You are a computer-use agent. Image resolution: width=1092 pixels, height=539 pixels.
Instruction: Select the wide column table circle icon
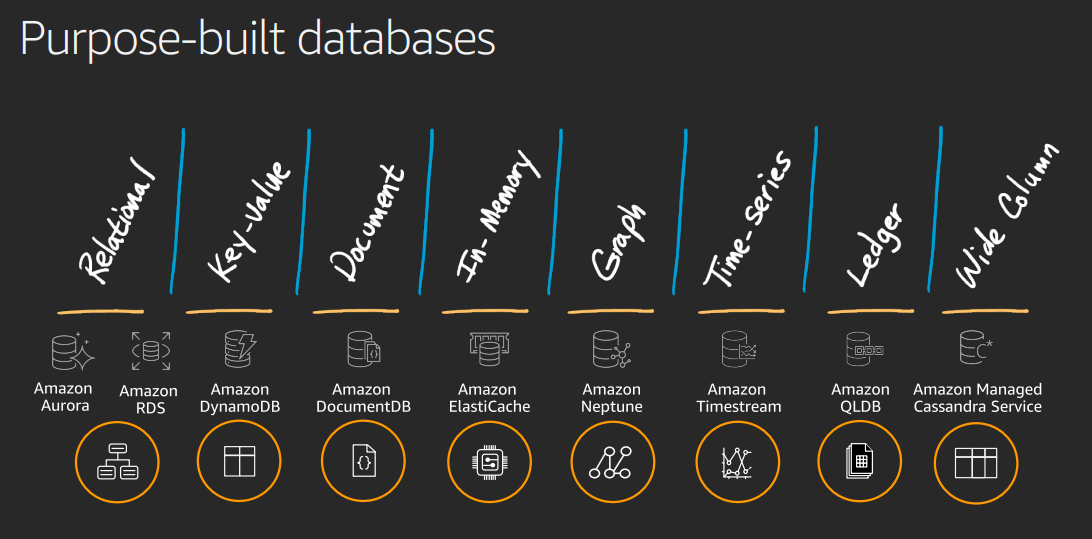pyautogui.click(x=976, y=462)
